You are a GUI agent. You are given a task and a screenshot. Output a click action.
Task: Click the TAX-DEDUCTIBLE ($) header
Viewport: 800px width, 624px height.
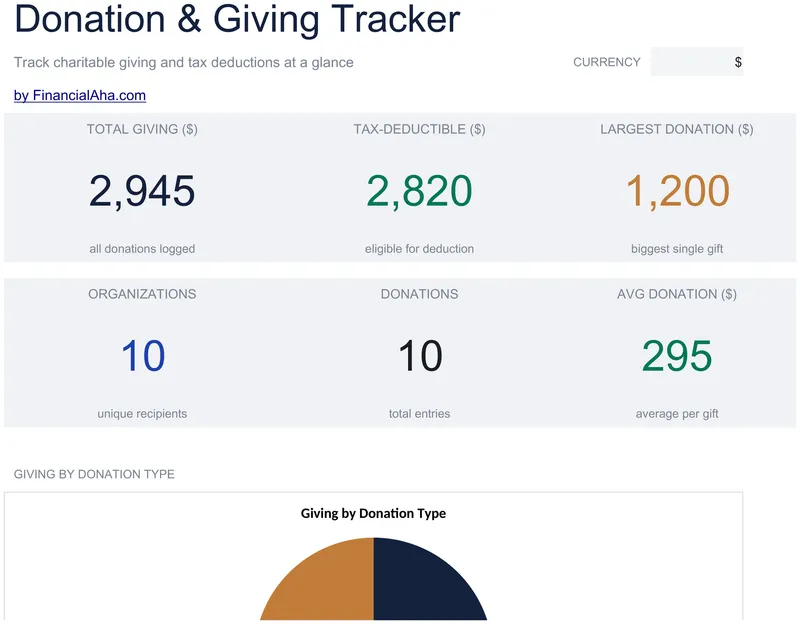[x=419, y=129]
